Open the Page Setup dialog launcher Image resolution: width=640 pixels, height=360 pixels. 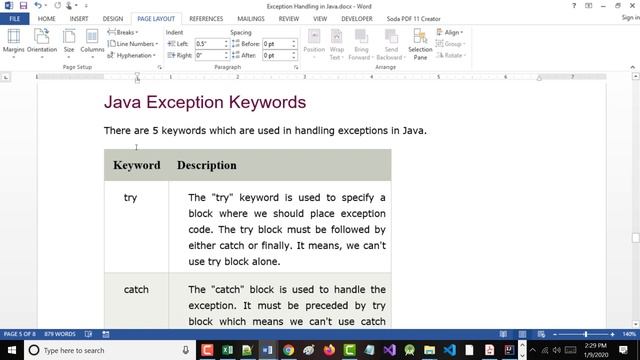coord(159,67)
